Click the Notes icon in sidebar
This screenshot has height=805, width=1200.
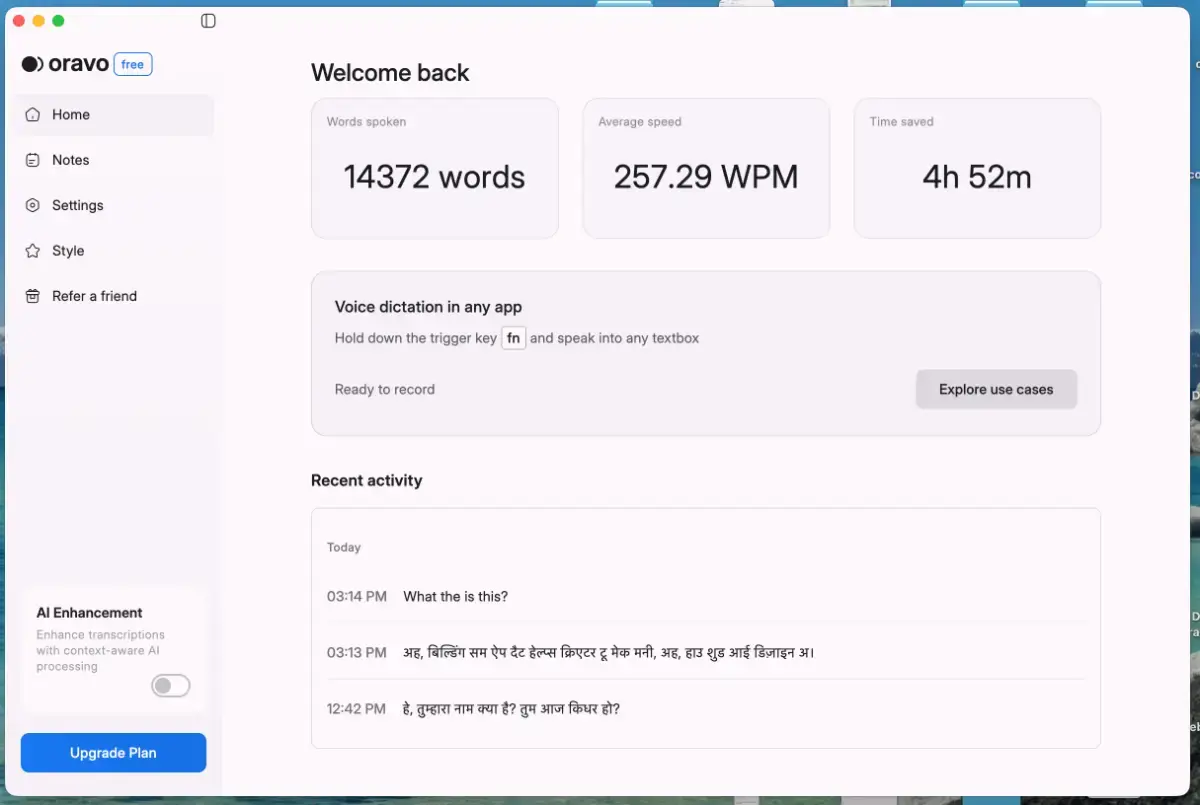[x=33, y=160]
